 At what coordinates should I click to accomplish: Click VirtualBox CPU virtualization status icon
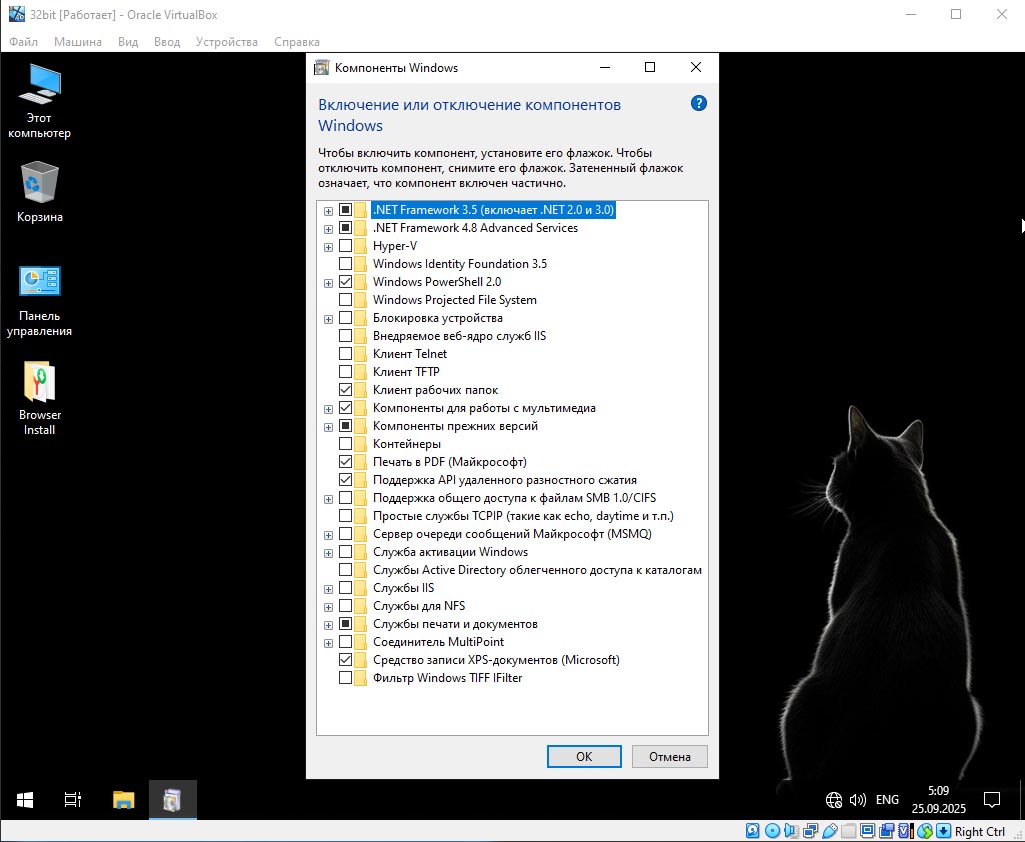pos(906,831)
